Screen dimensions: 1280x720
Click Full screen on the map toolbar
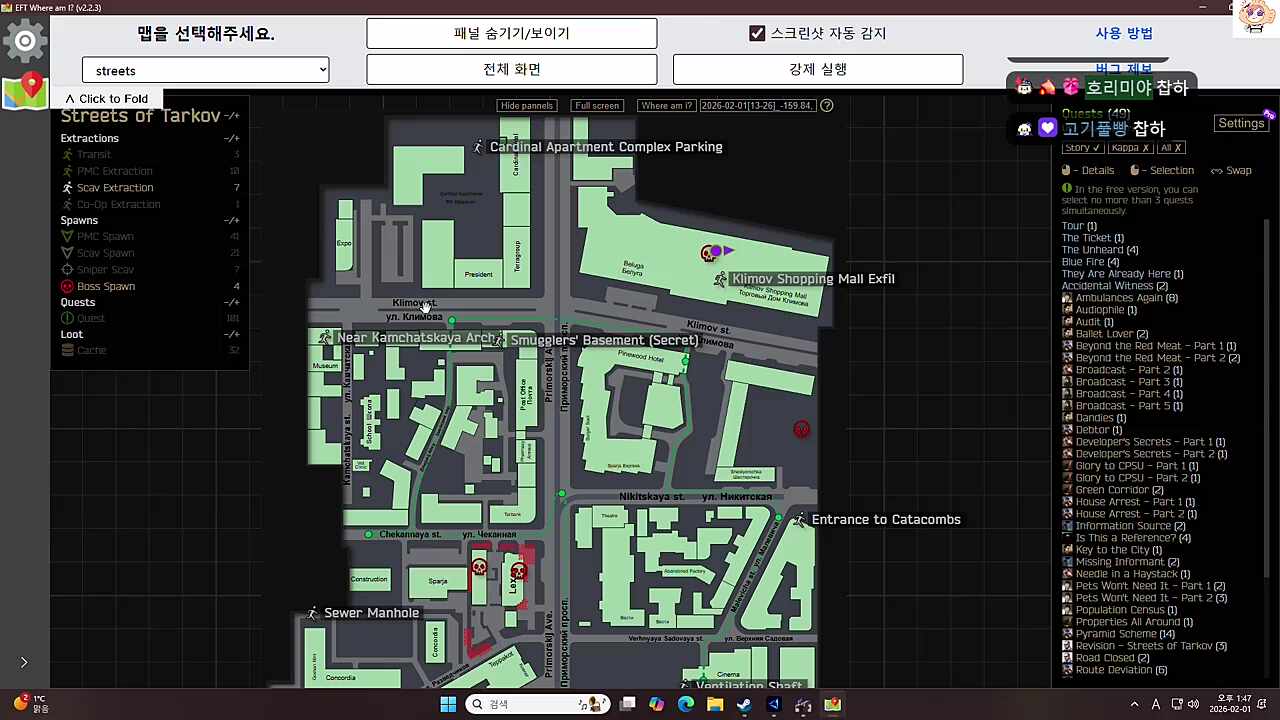(597, 106)
